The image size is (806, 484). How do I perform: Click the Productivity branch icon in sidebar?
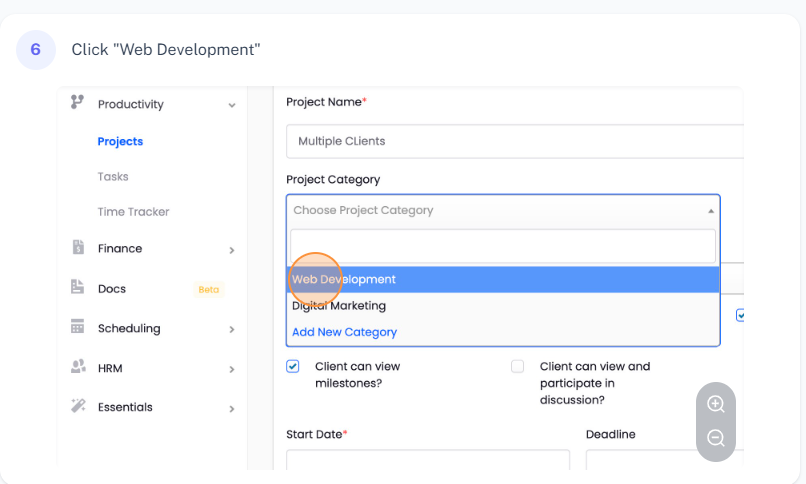pyautogui.click(x=77, y=103)
